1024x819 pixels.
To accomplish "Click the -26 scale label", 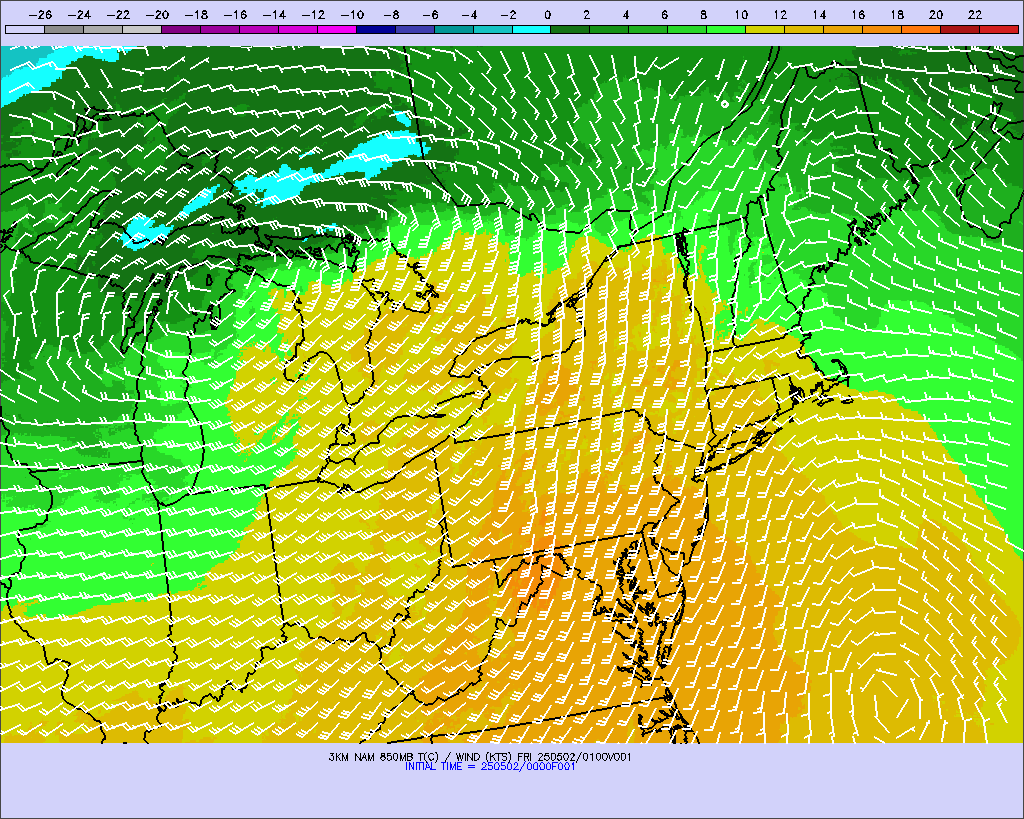I will [40, 15].
